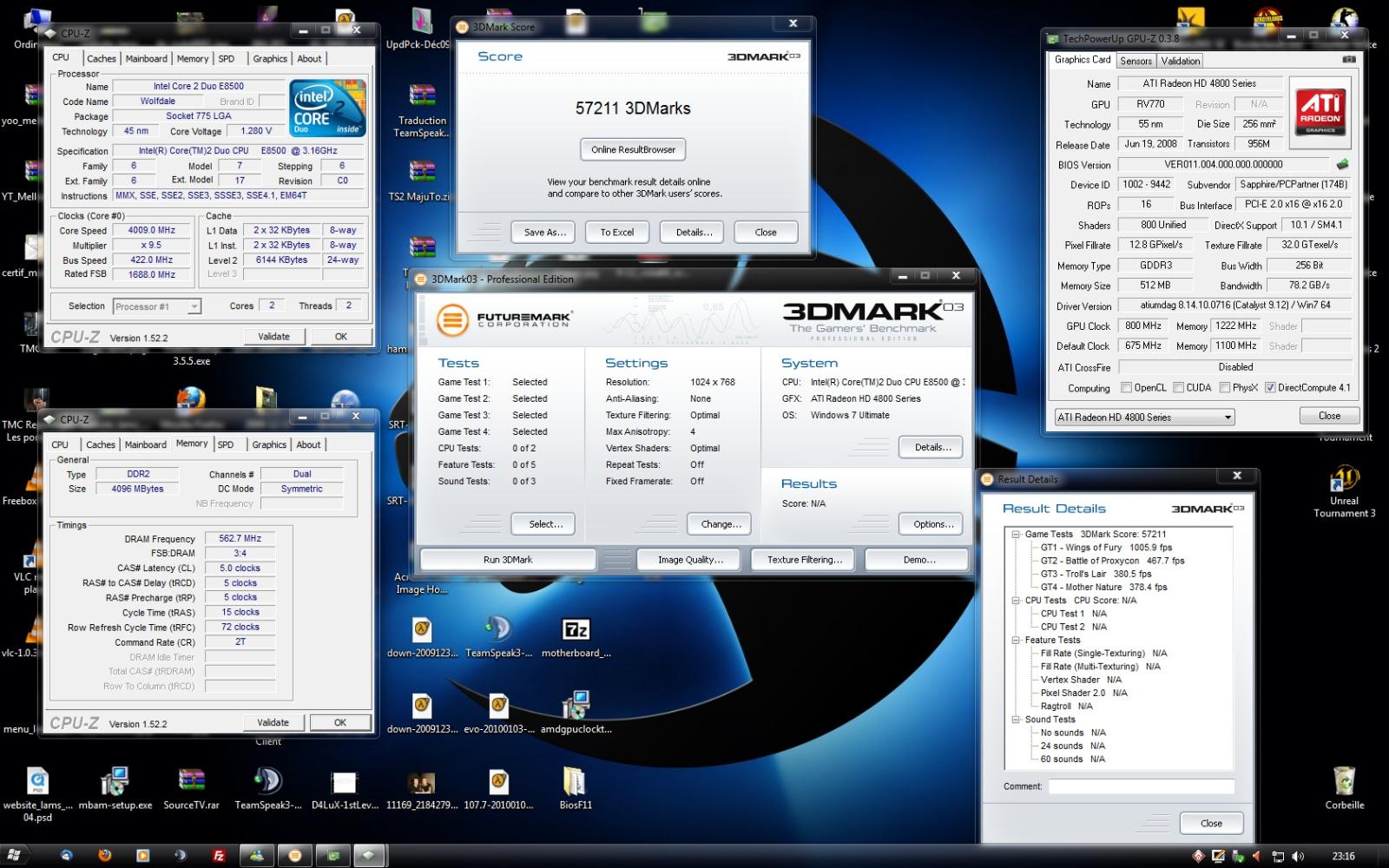Switch to Validation tab in GPU-Z
Viewport: 1389px width, 868px height.
(x=1181, y=61)
